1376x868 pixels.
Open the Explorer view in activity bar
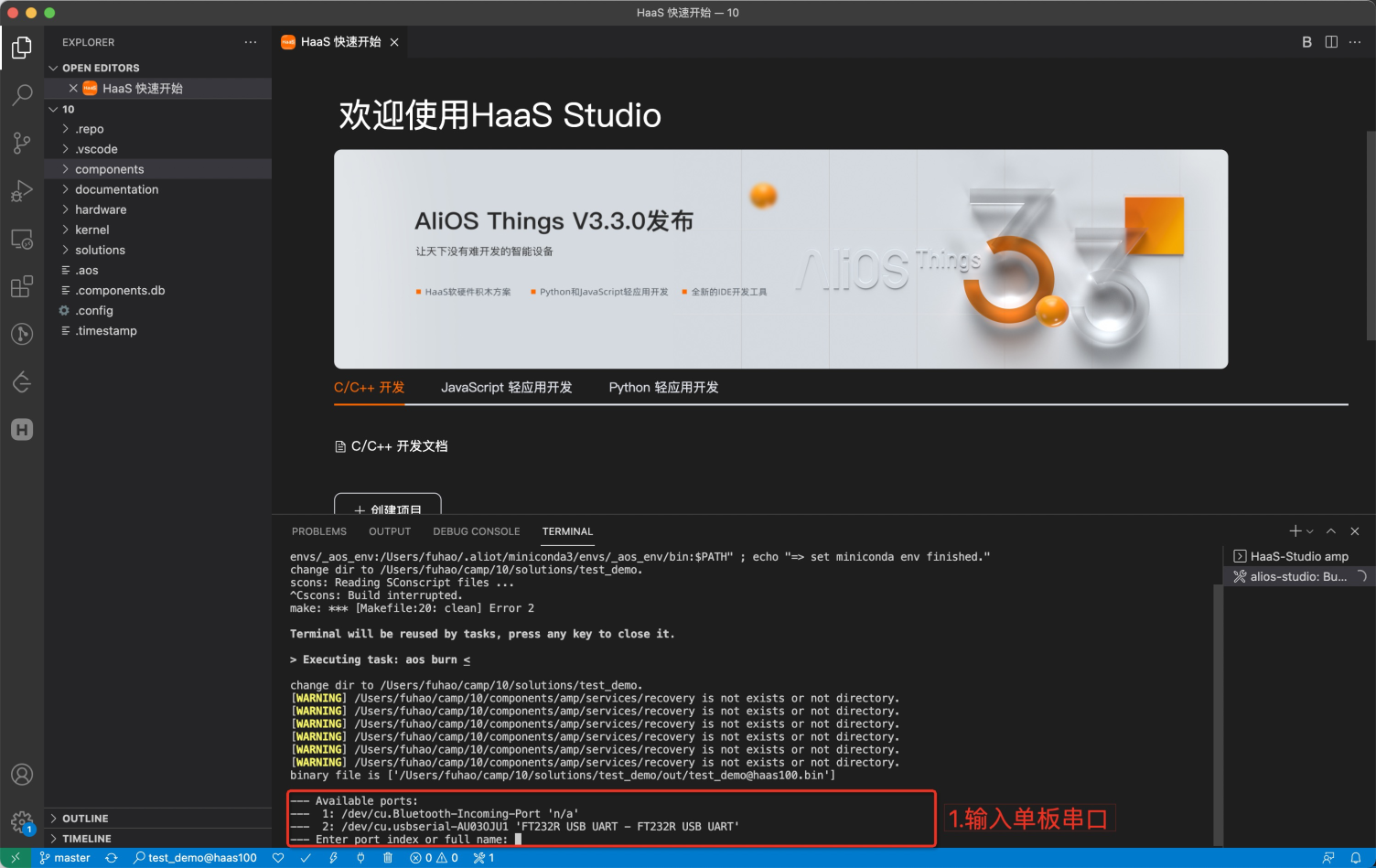pyautogui.click(x=22, y=47)
